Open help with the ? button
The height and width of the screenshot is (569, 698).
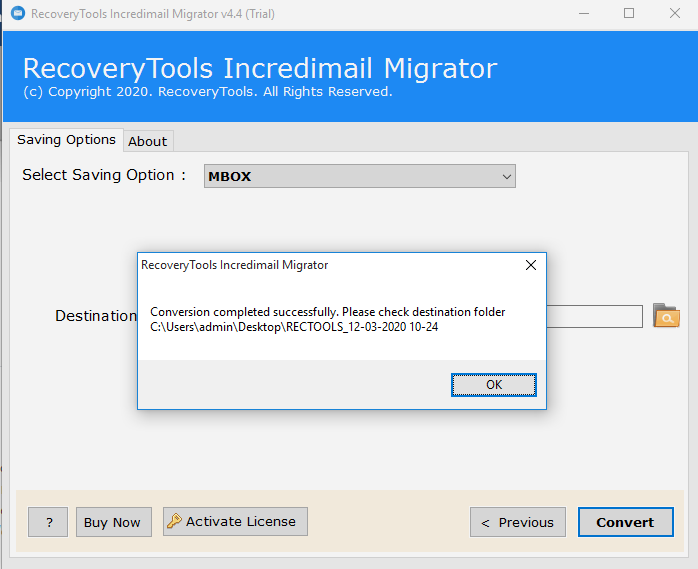tap(48, 522)
